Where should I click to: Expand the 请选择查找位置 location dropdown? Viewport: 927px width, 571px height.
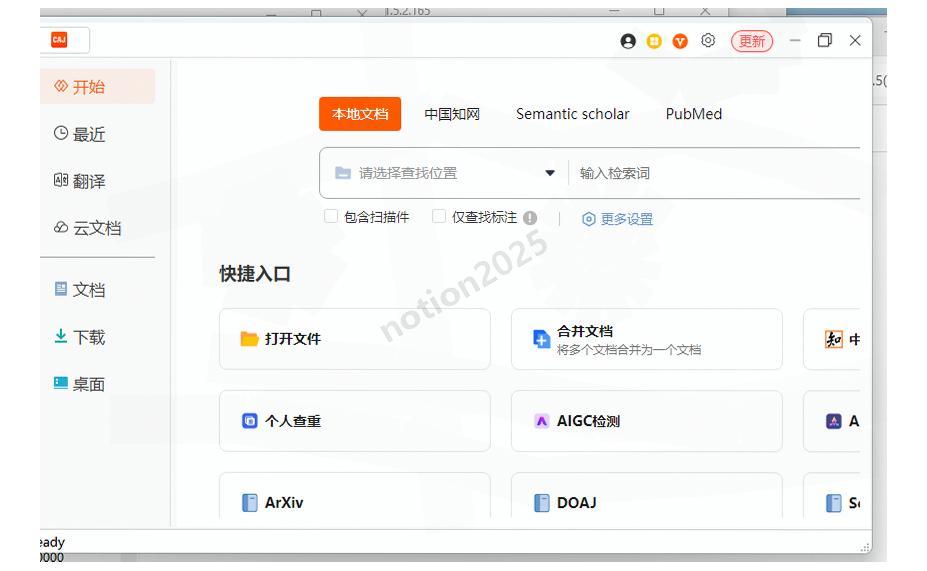click(x=445, y=173)
